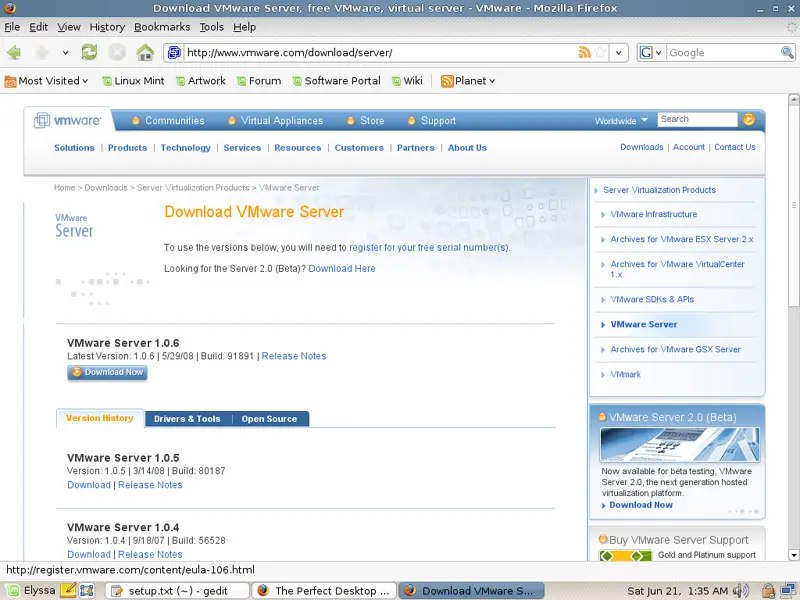The width and height of the screenshot is (800, 600).
Task: Click the show desktop icon in taskbar
Action: pyautogui.click(x=87, y=591)
